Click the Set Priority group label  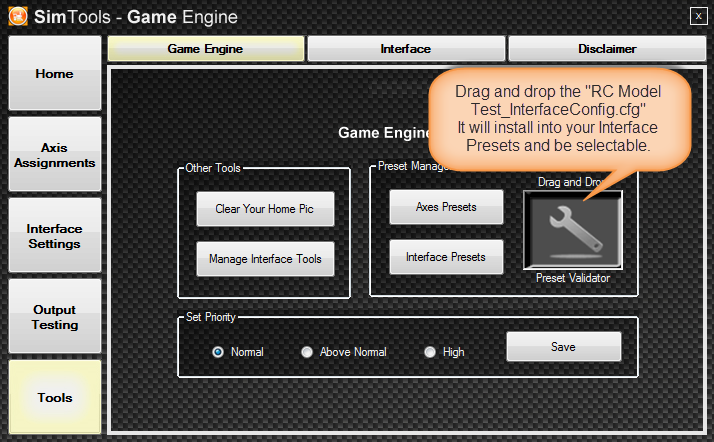pyautogui.click(x=211, y=317)
